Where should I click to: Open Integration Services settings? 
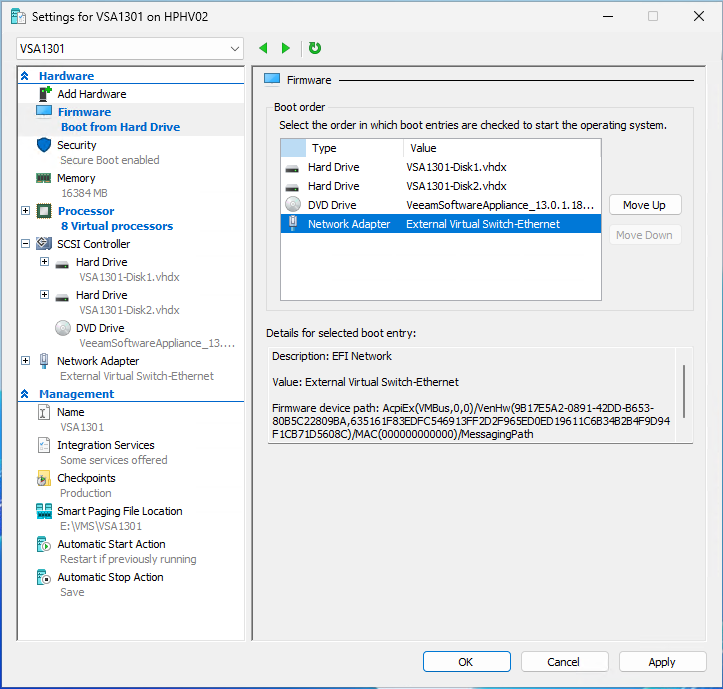pos(105,445)
